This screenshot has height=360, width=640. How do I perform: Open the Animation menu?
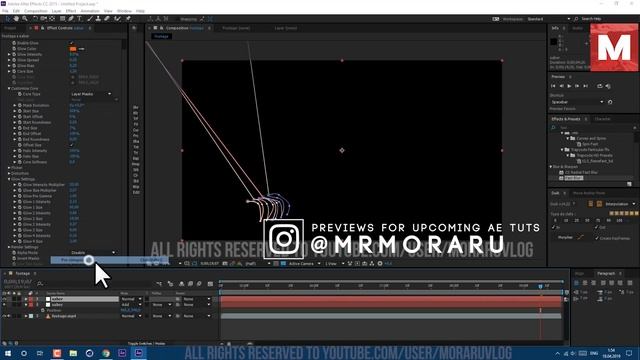click(90, 11)
